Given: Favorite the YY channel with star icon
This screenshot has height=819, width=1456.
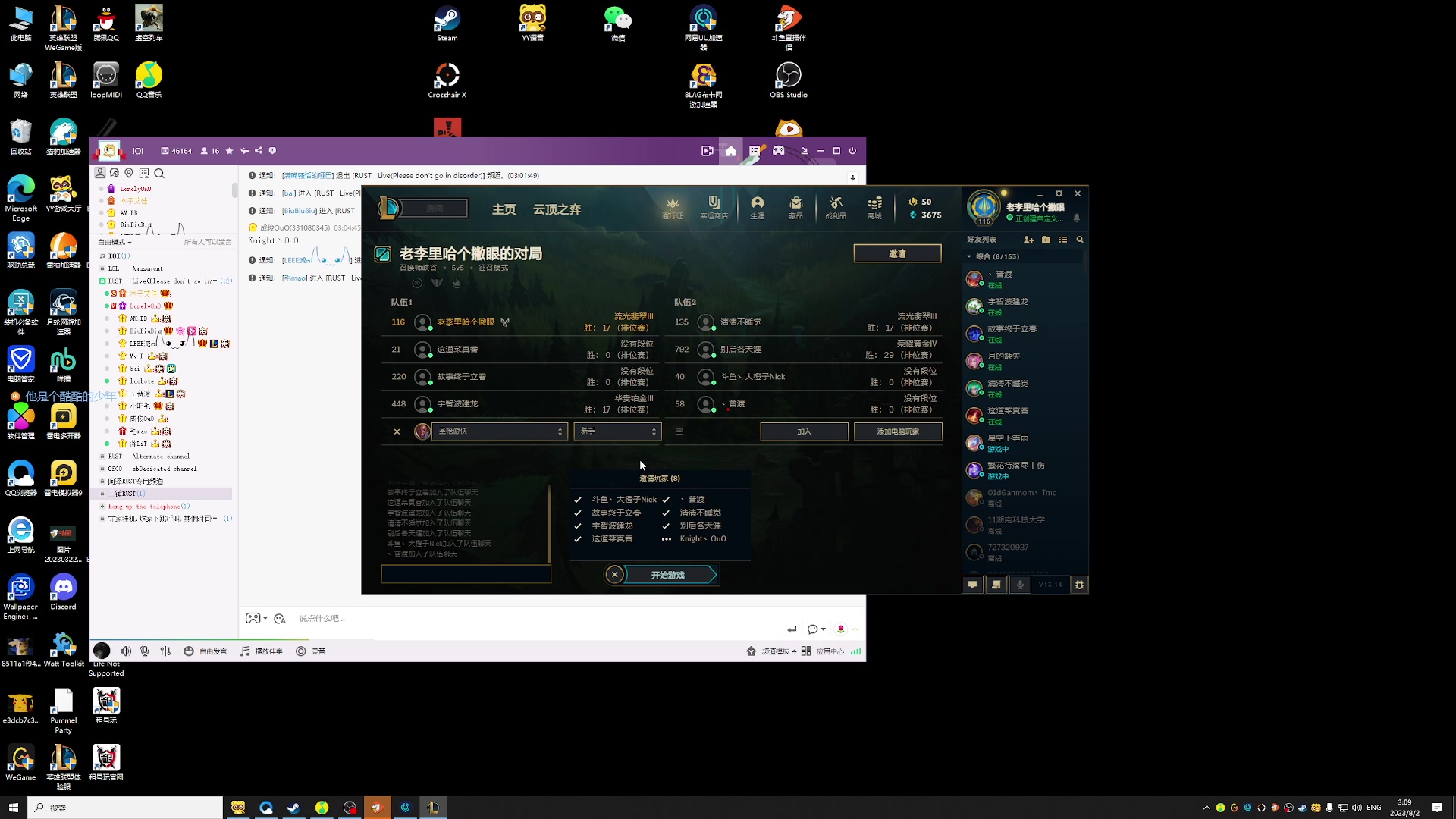Looking at the screenshot, I should click(229, 151).
